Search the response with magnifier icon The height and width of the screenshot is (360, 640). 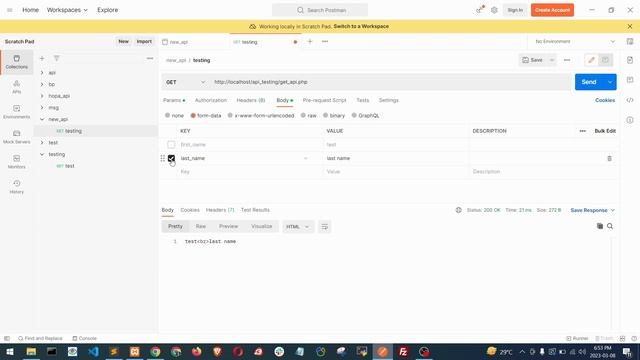(610, 226)
